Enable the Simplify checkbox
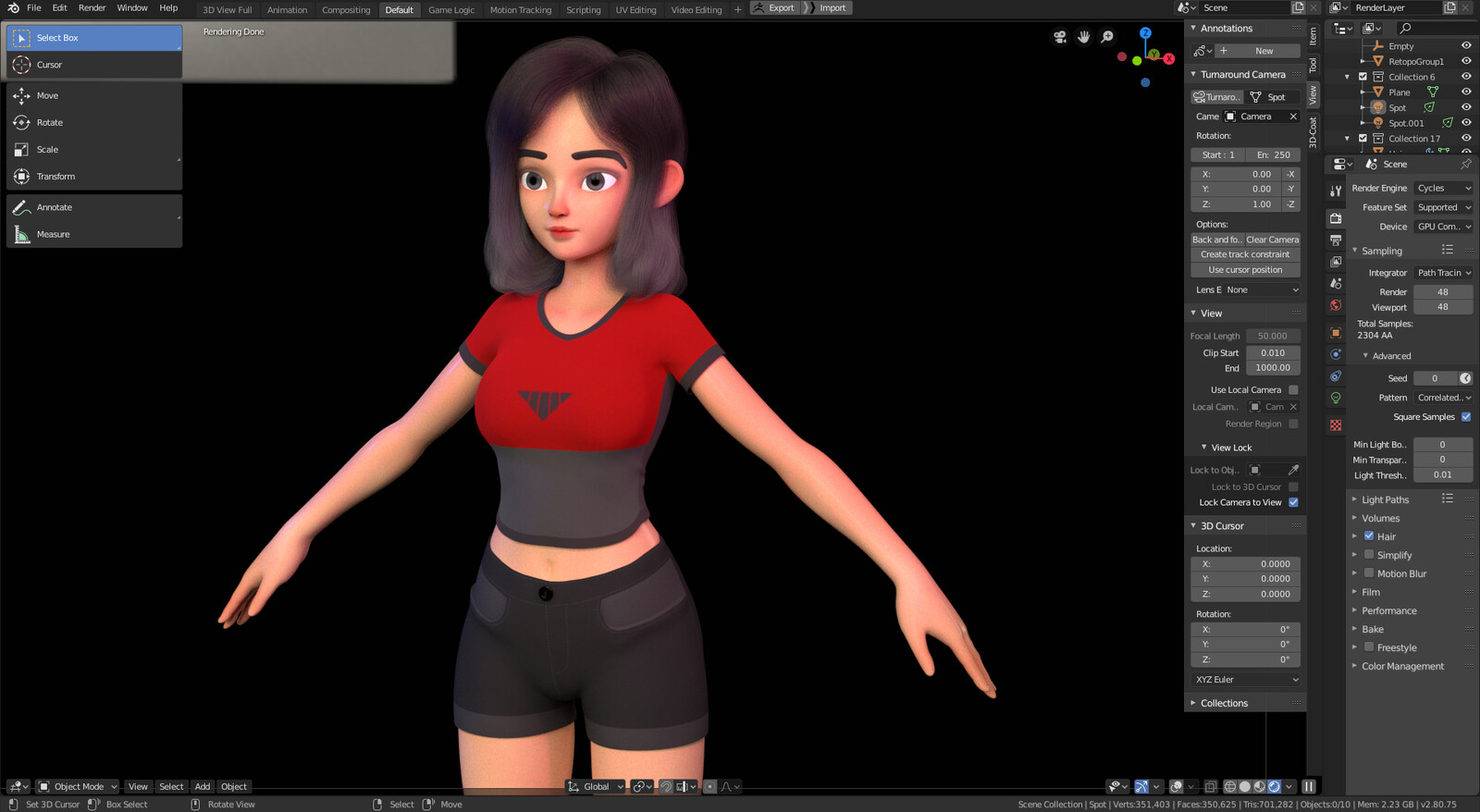This screenshot has height=812, width=1480. tap(1369, 555)
